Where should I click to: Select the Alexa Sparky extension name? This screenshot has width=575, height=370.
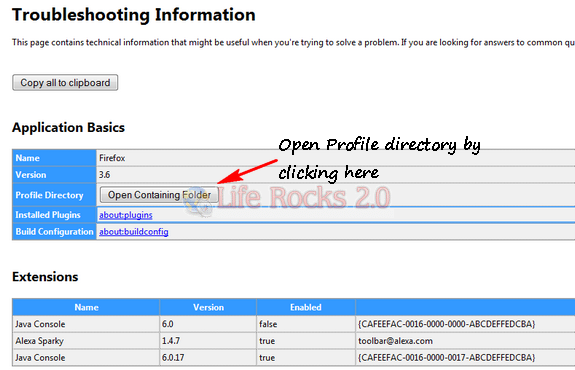pos(39,341)
